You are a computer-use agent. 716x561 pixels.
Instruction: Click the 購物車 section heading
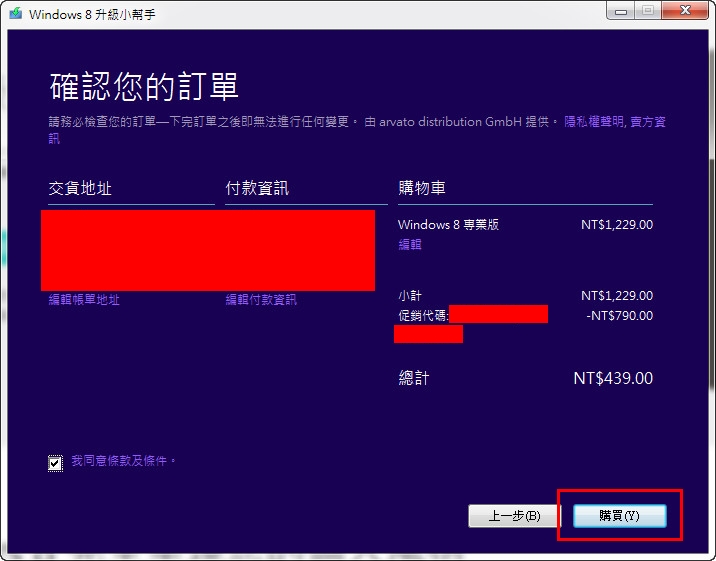tap(422, 188)
